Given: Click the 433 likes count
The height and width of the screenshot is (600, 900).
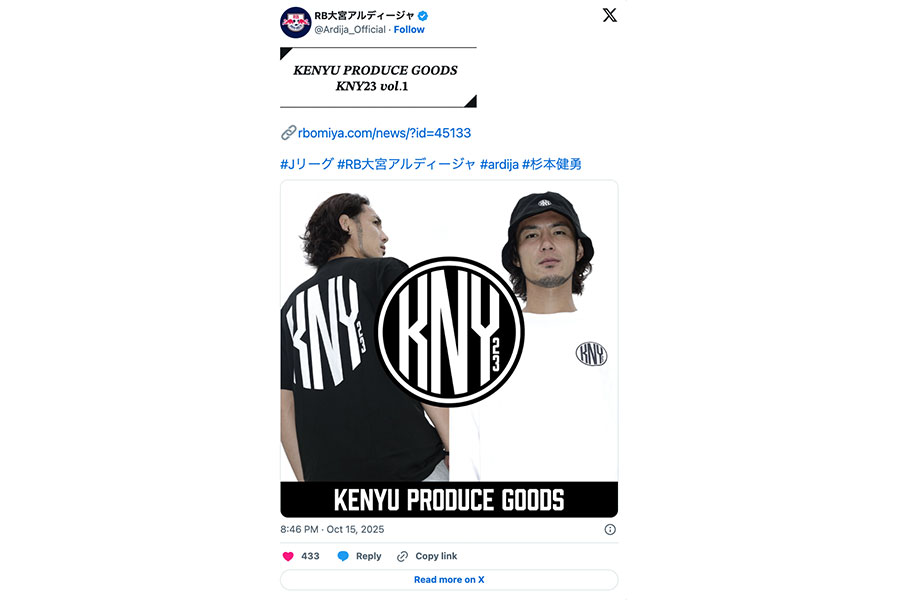Looking at the screenshot, I should (x=310, y=556).
